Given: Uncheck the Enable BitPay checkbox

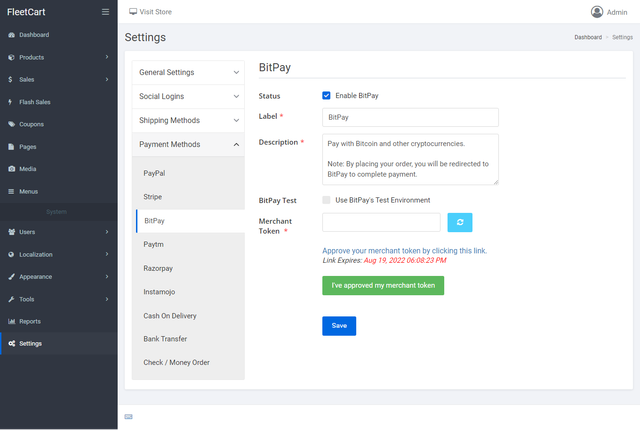Looking at the screenshot, I should click(326, 95).
